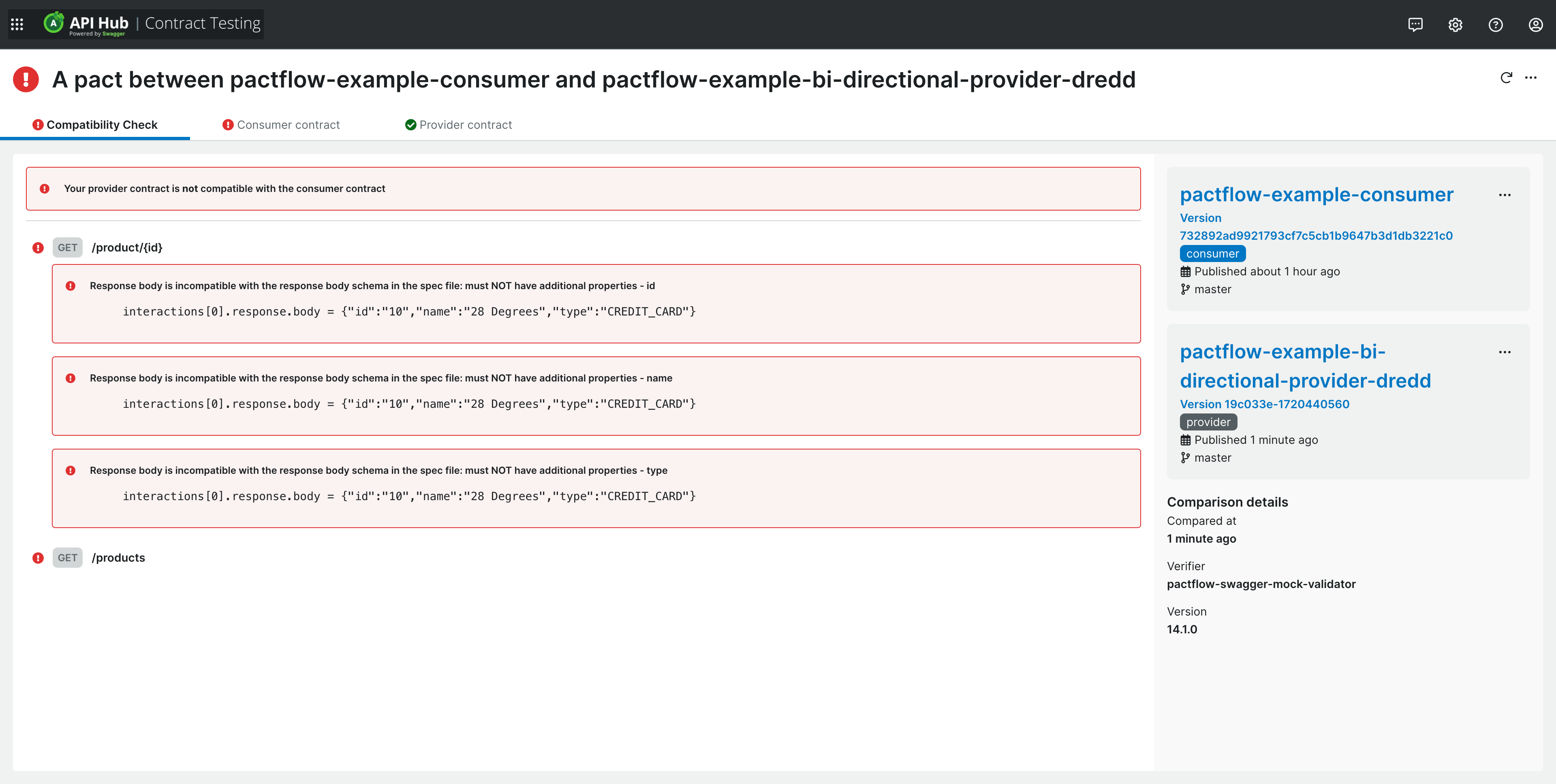Click the master branch label under consumer

pyautogui.click(x=1213, y=289)
